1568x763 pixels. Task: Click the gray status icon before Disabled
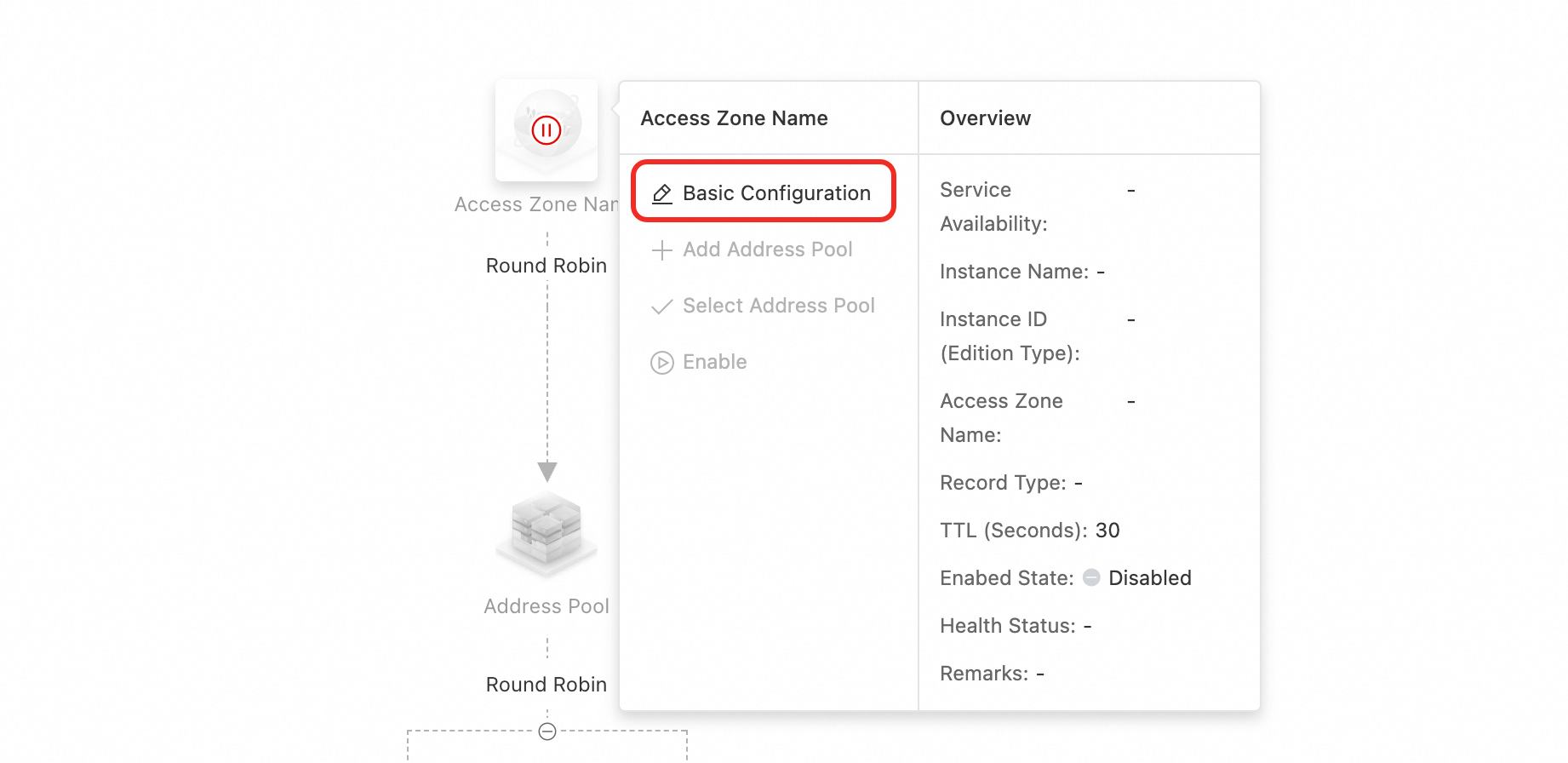[1091, 578]
